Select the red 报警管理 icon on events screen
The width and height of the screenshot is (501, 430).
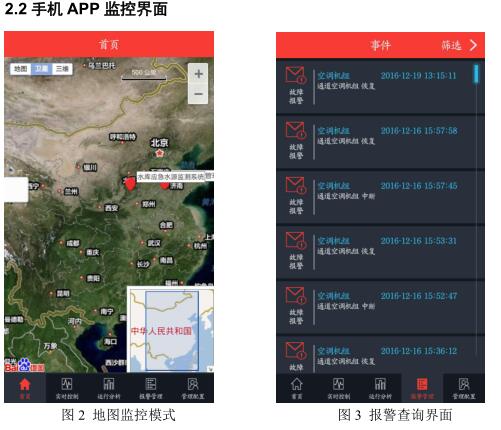click(422, 384)
